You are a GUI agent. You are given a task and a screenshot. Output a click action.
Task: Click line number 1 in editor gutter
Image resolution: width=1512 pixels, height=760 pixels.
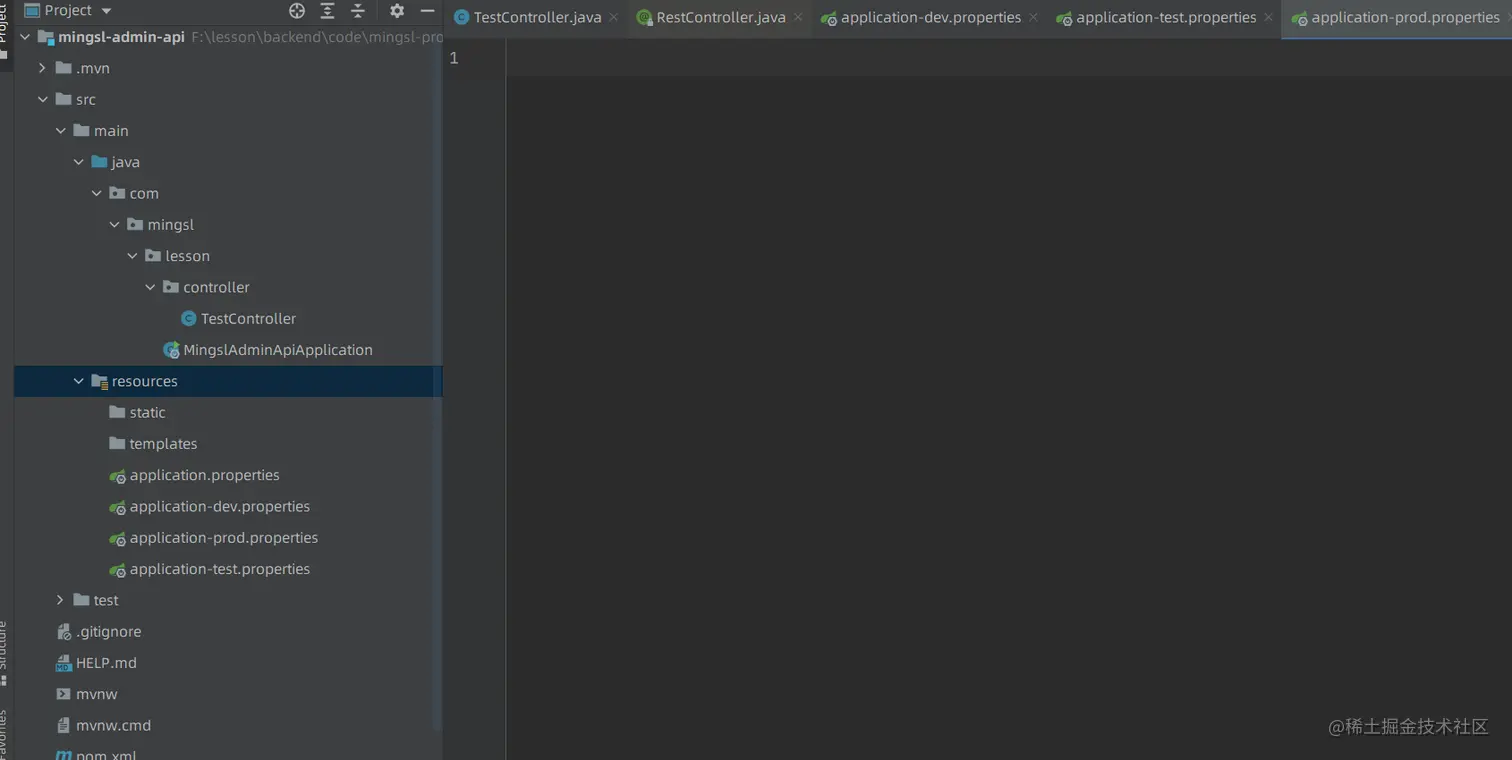point(454,58)
